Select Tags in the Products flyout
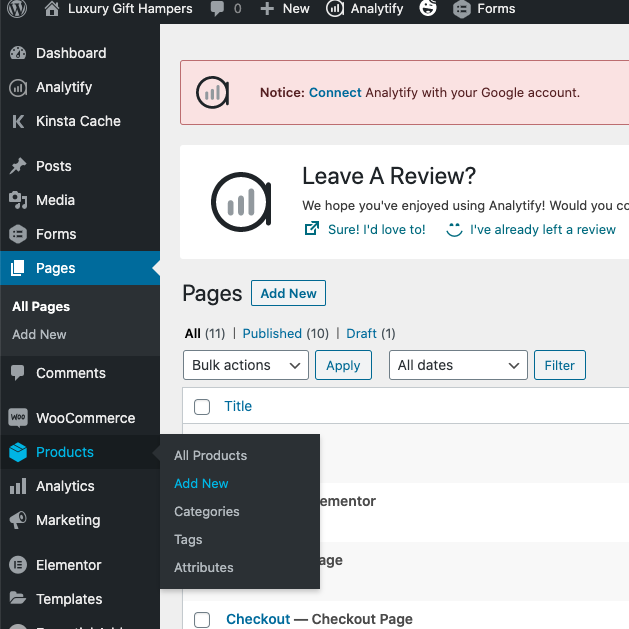Image resolution: width=629 pixels, height=629 pixels. click(x=188, y=540)
